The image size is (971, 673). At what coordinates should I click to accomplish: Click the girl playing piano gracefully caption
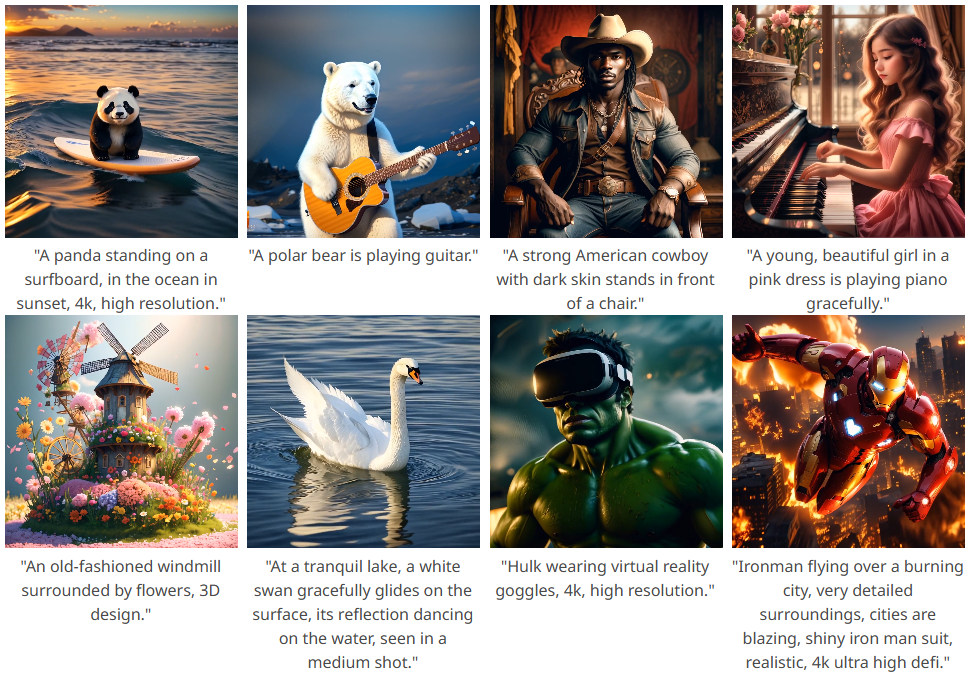pos(848,279)
